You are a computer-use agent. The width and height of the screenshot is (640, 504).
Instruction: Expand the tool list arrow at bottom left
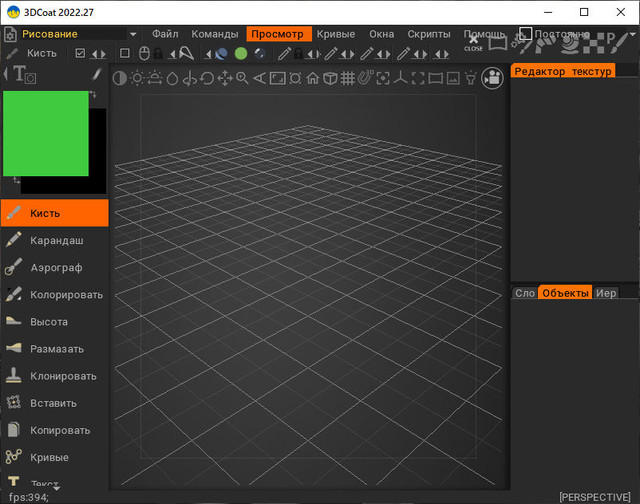coord(56,488)
